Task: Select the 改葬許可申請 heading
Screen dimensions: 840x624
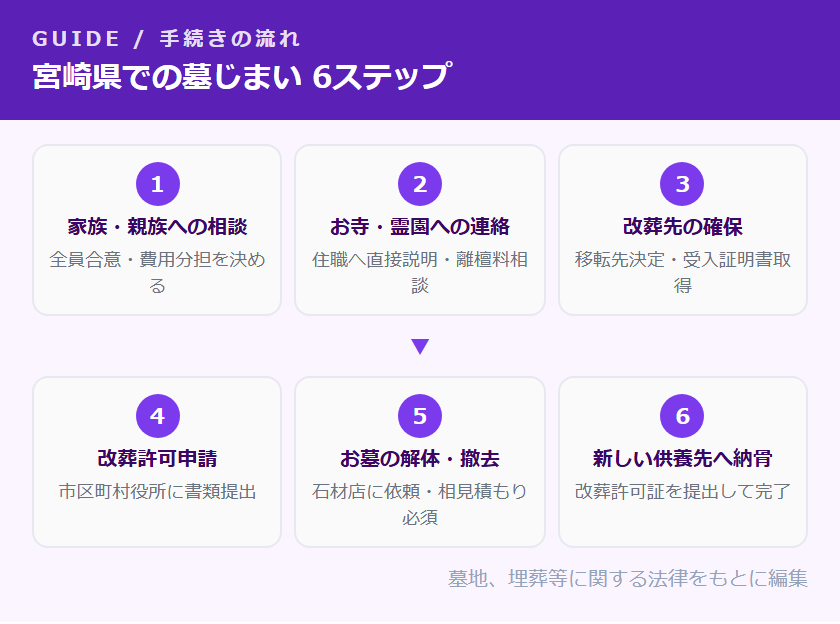Action: tap(157, 458)
